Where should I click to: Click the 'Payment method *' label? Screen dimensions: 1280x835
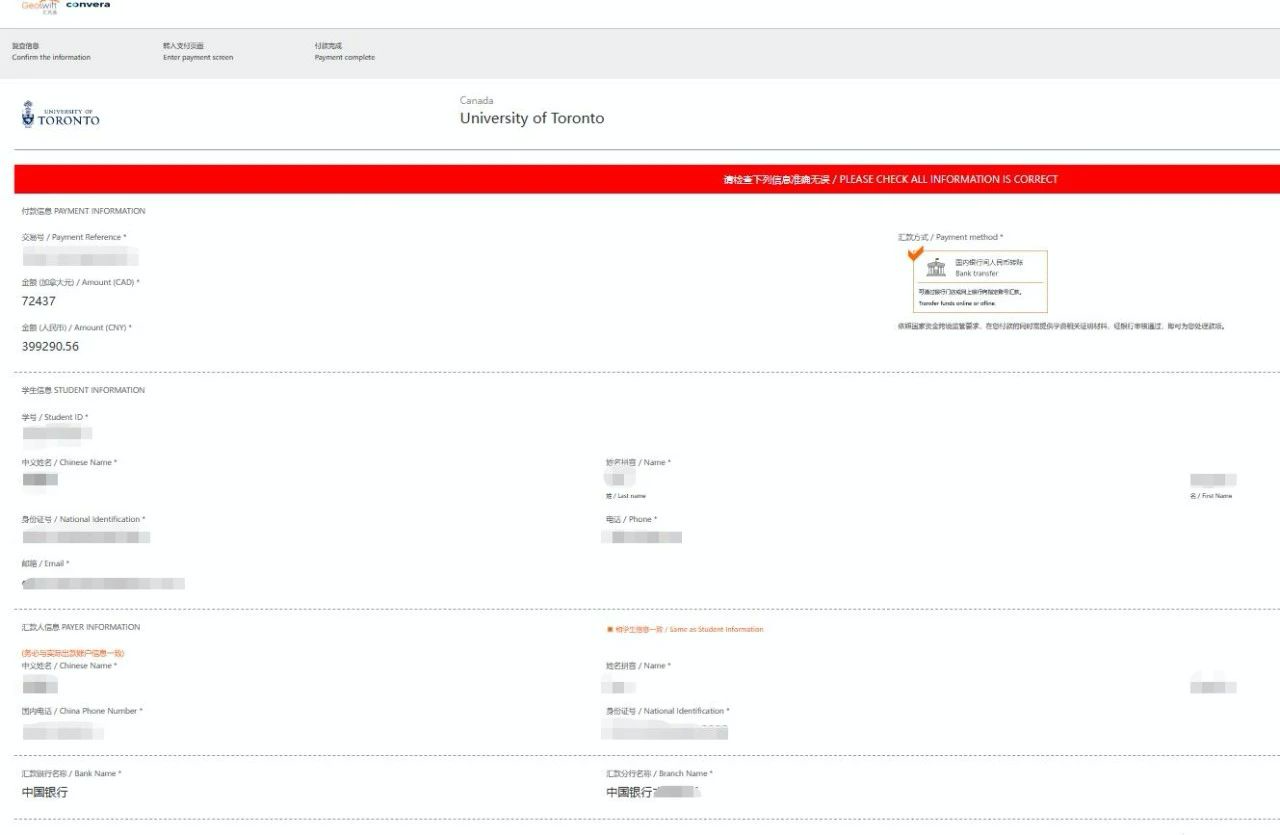950,237
